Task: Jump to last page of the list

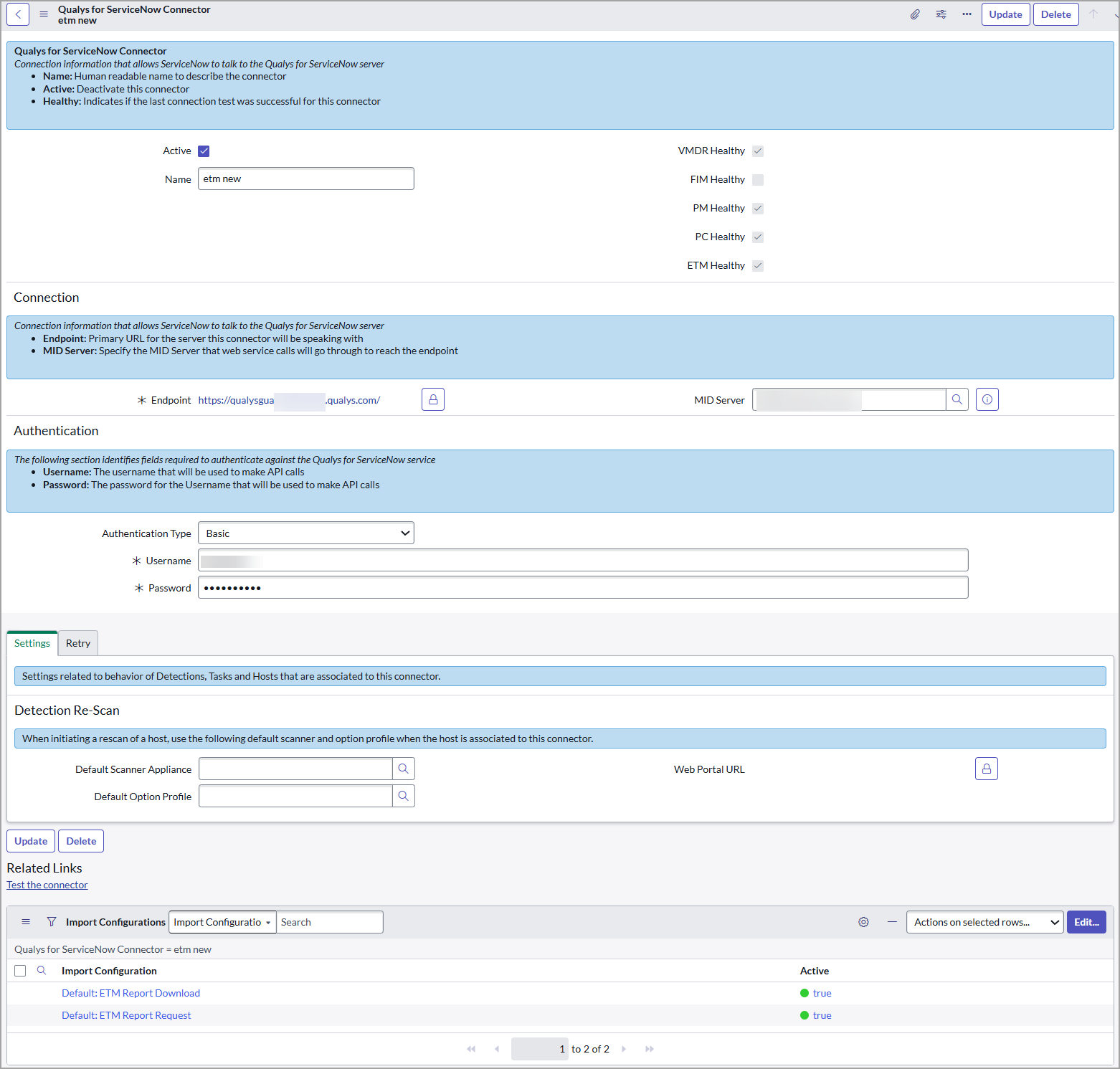Action: 650,1049
